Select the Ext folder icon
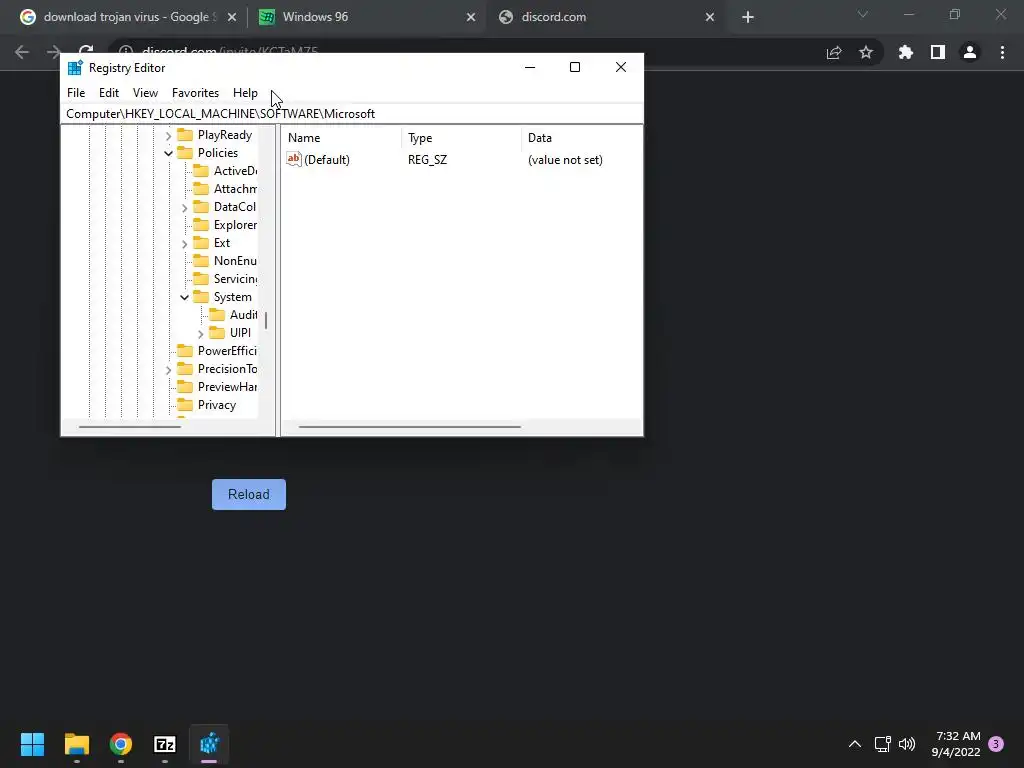1024x768 pixels. pyautogui.click(x=201, y=243)
